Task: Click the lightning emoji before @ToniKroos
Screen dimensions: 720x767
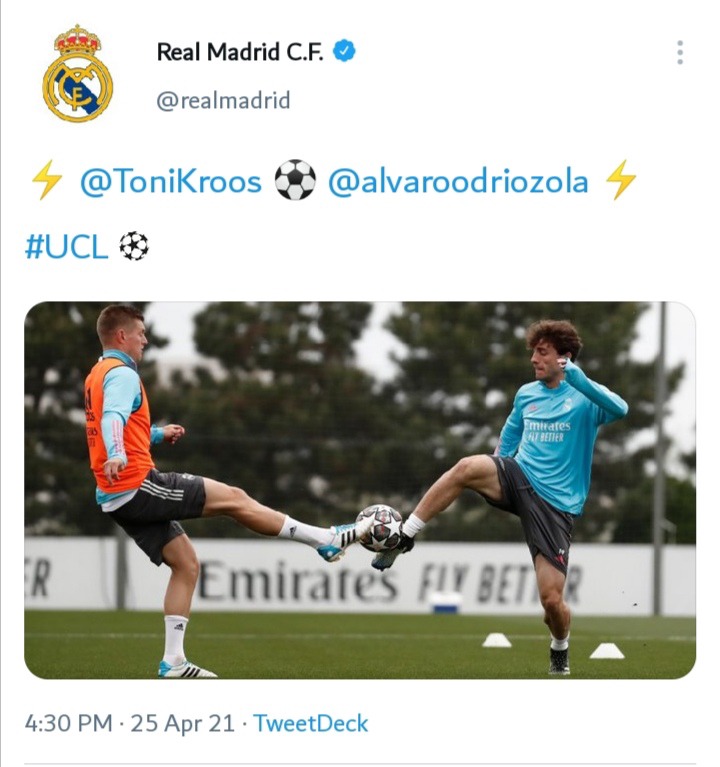Action: click(46, 180)
